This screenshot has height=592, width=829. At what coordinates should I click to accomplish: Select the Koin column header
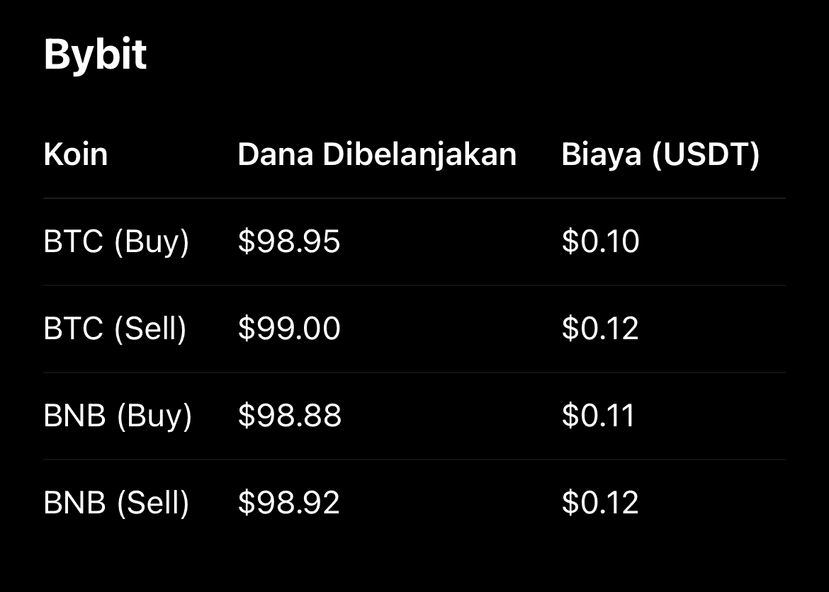pyautogui.click(x=76, y=155)
